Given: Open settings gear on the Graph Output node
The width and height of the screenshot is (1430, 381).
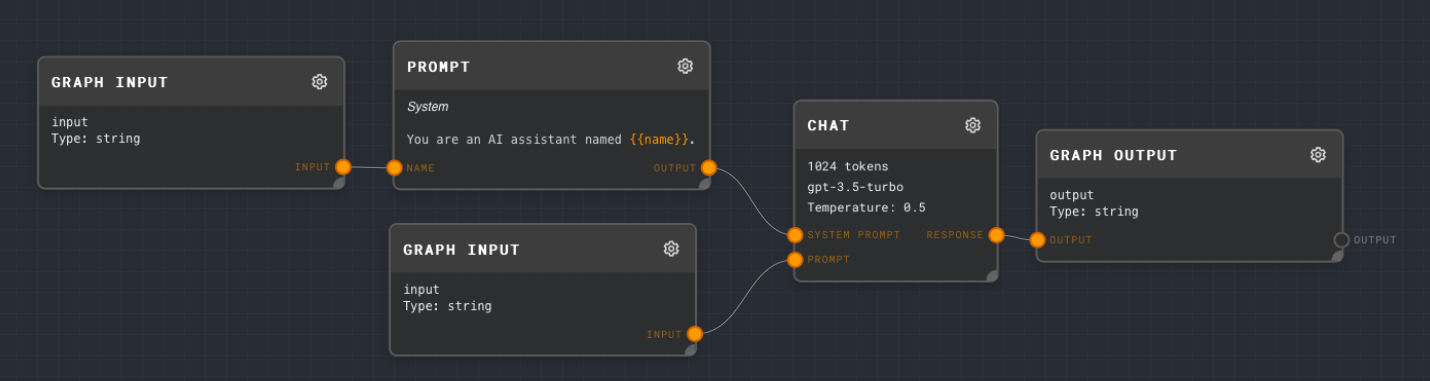Looking at the screenshot, I should click(x=1318, y=155).
